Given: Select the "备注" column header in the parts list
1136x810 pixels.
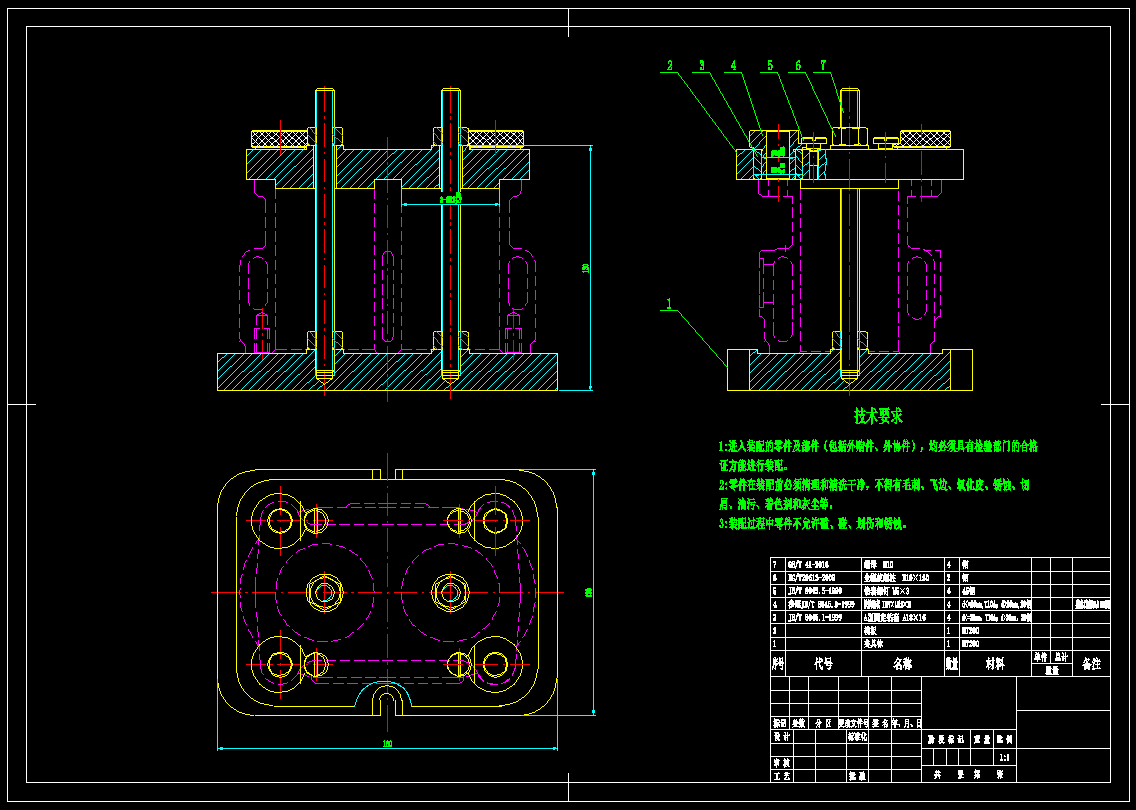Looking at the screenshot, I should click(1091, 664).
